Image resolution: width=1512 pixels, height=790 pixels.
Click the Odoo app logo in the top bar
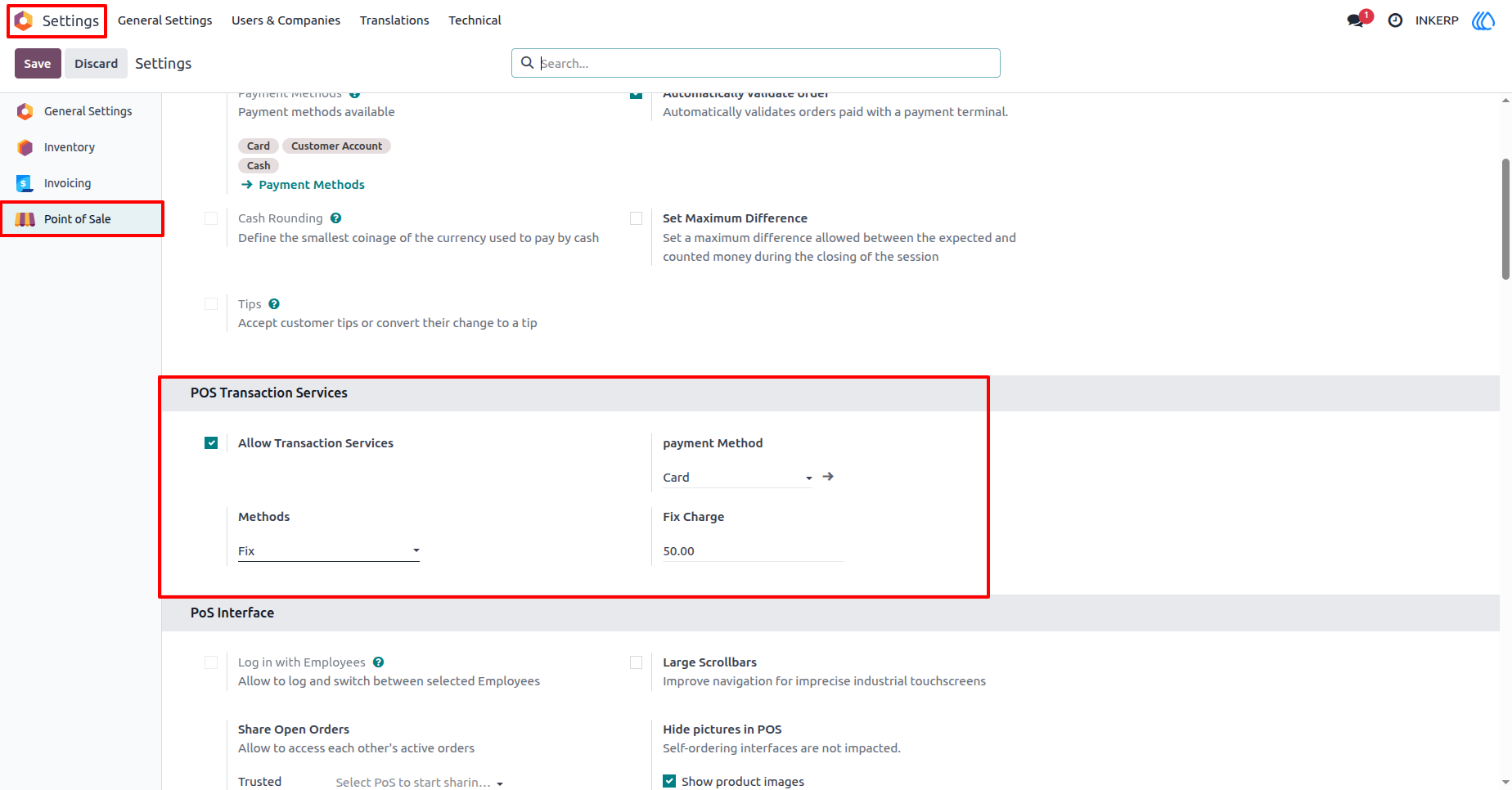pos(24,20)
